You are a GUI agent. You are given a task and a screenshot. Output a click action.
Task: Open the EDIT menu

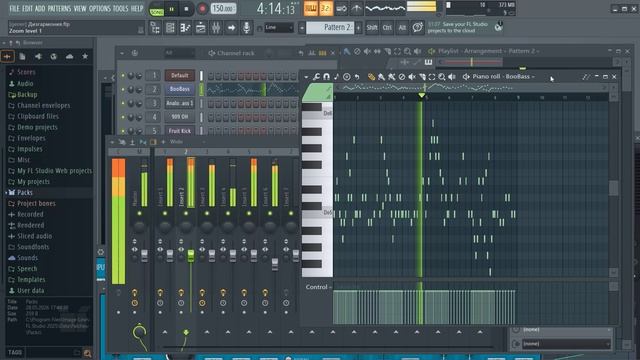pyautogui.click(x=27, y=8)
